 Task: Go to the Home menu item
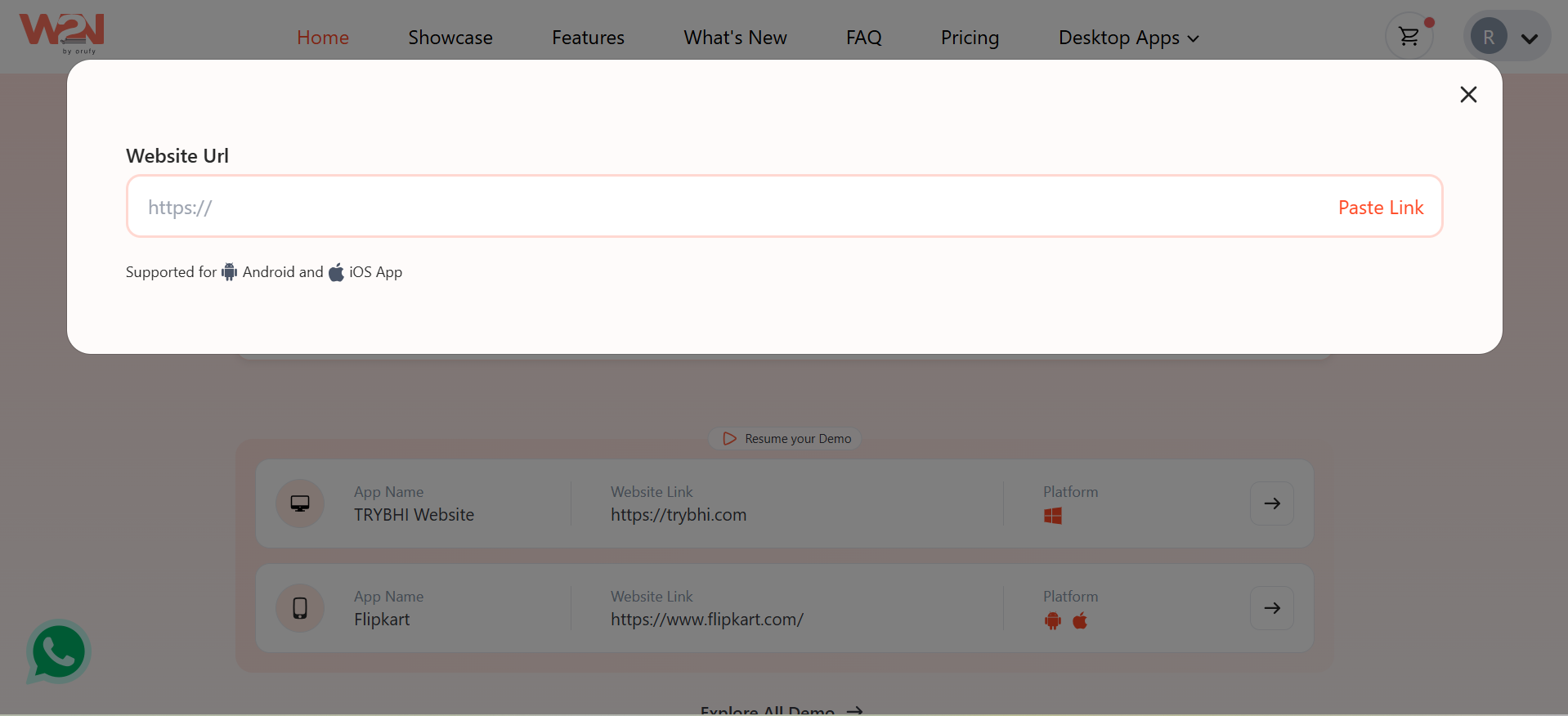pyautogui.click(x=323, y=38)
